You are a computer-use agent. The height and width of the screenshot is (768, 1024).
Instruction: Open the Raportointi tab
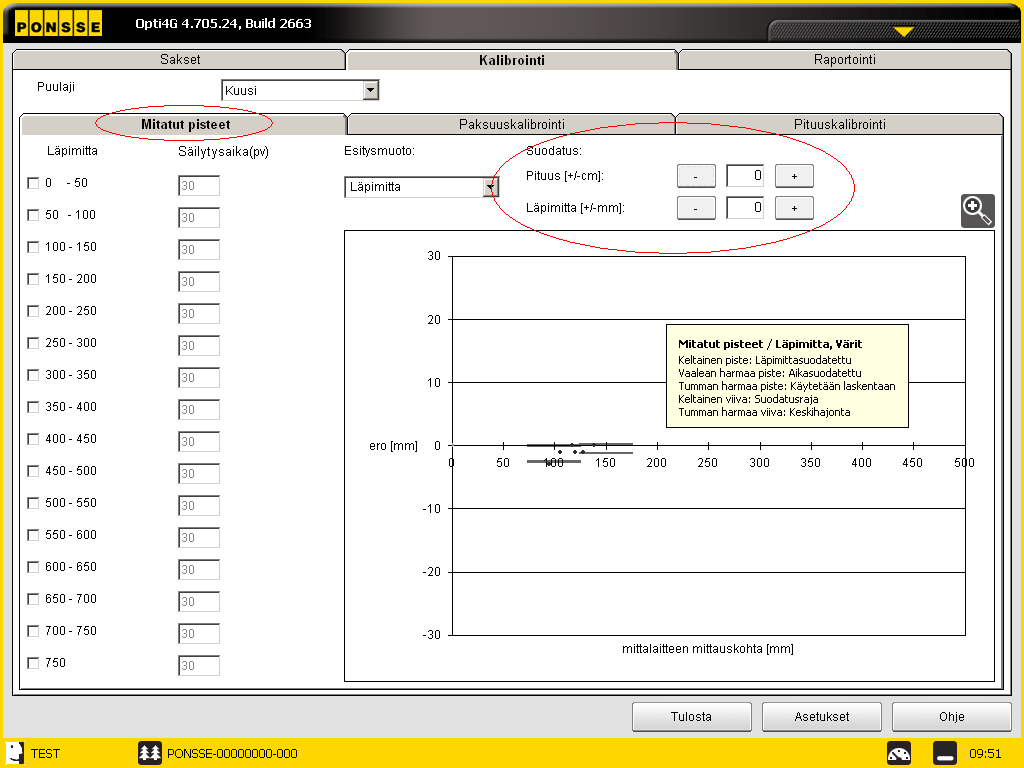tap(844, 59)
